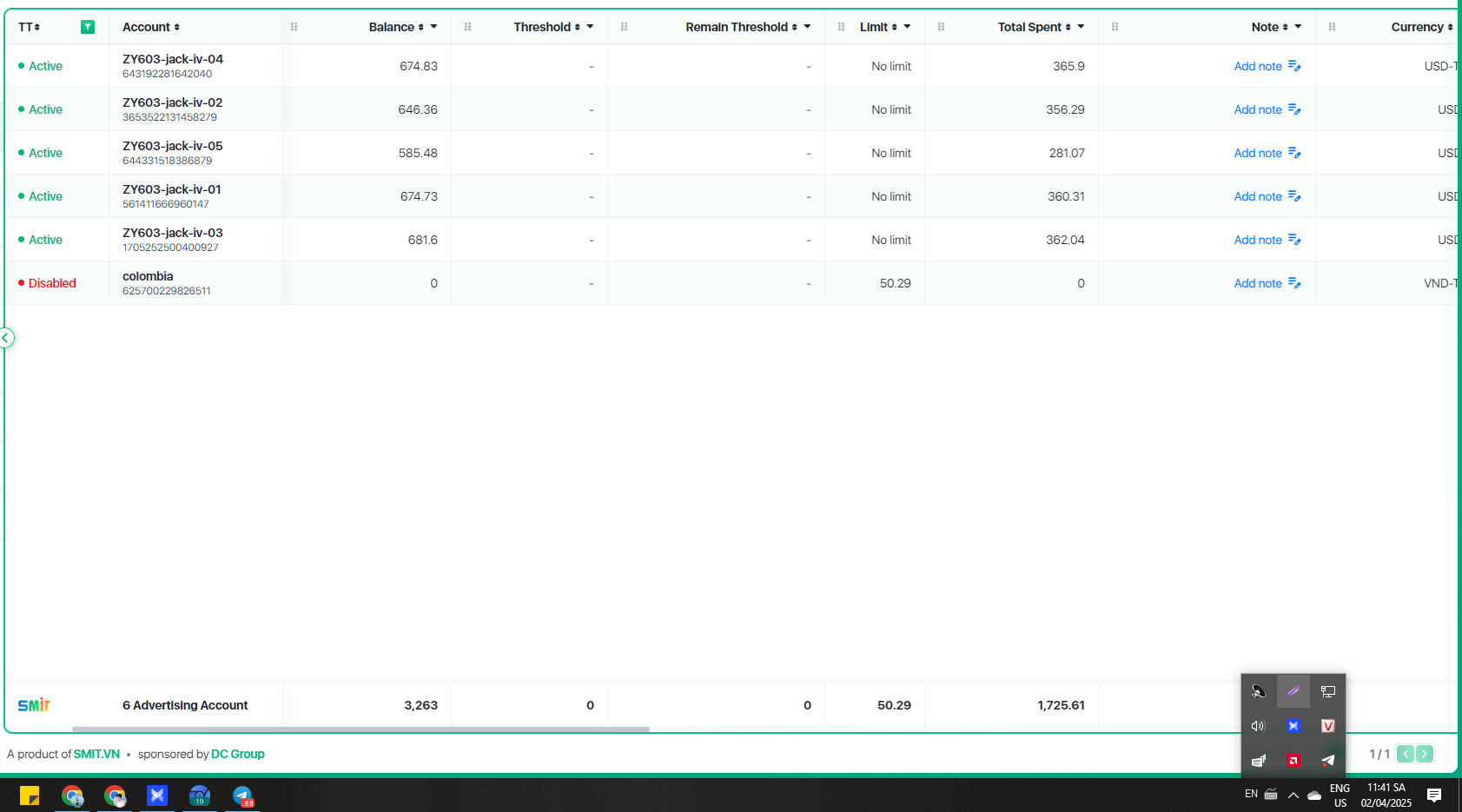Open Telegram from the taskbar
Viewport: 1462px width, 812px height.
pyautogui.click(x=242, y=795)
